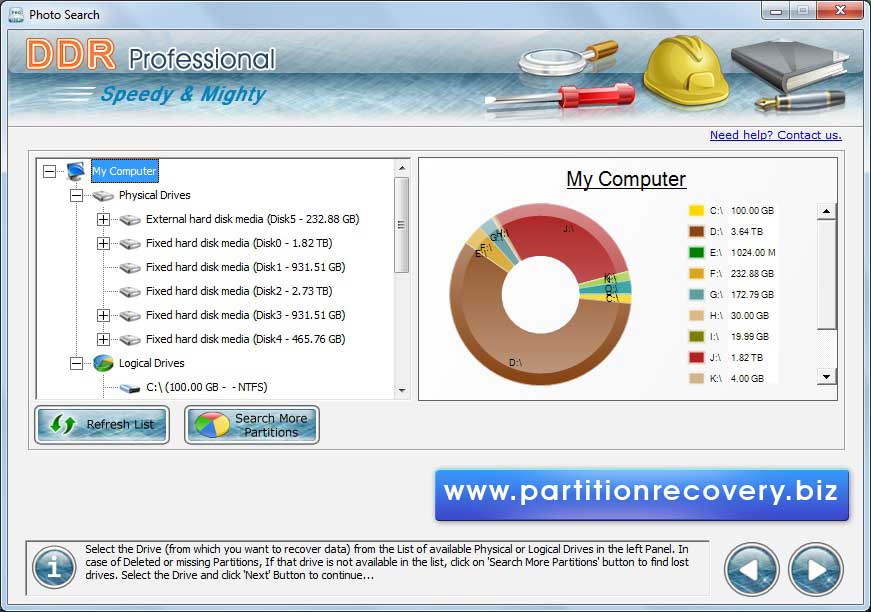Image resolution: width=871 pixels, height=612 pixels.
Task: Click the information icon beside instructions
Action: click(x=54, y=568)
